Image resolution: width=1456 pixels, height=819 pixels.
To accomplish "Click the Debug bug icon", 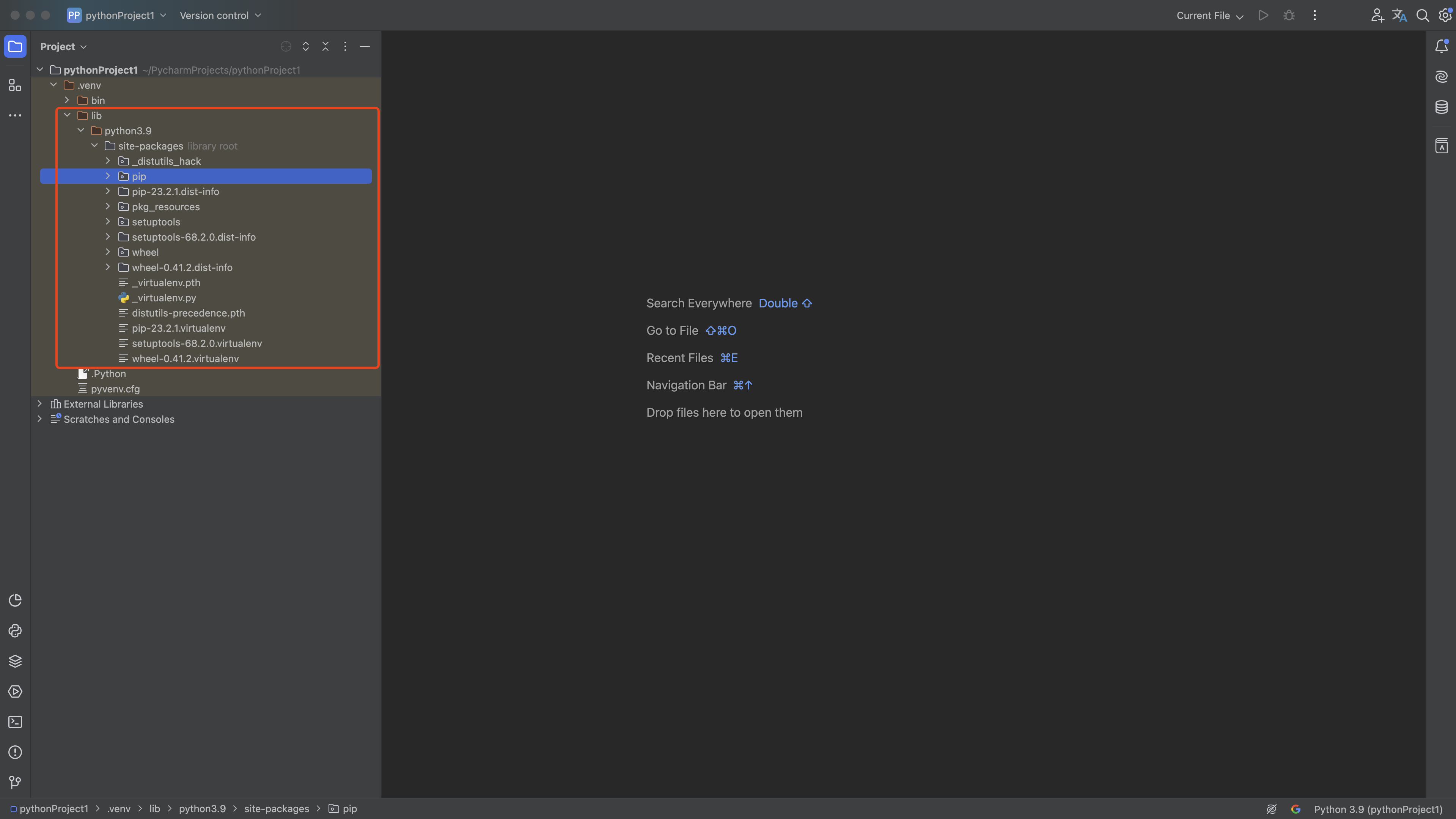I will click(1289, 15).
